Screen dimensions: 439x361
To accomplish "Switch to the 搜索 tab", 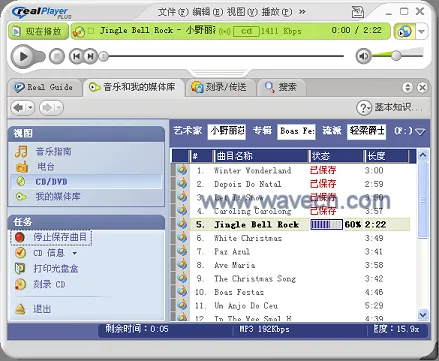I will click(281, 87).
